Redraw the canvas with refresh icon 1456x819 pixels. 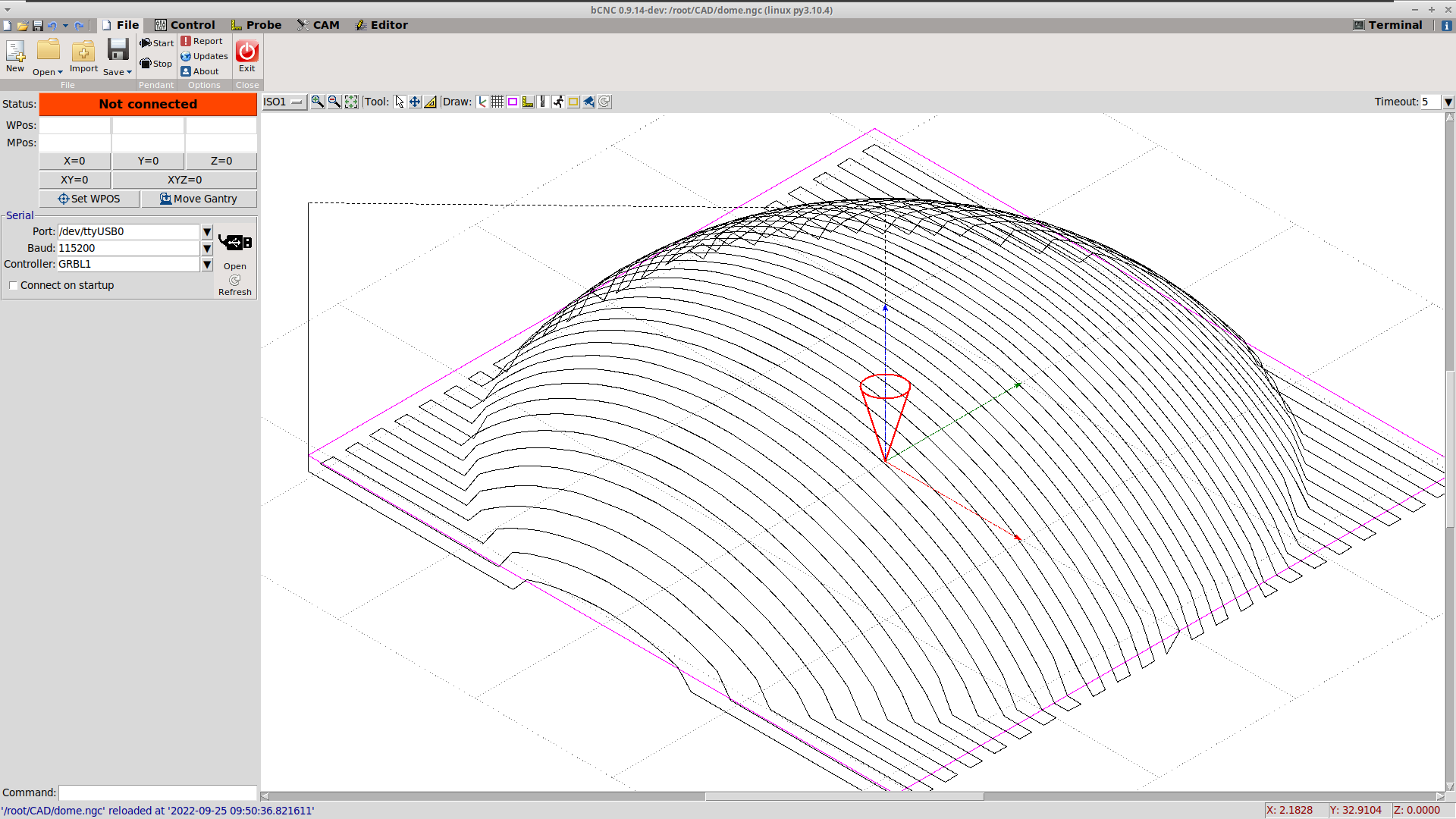[604, 102]
